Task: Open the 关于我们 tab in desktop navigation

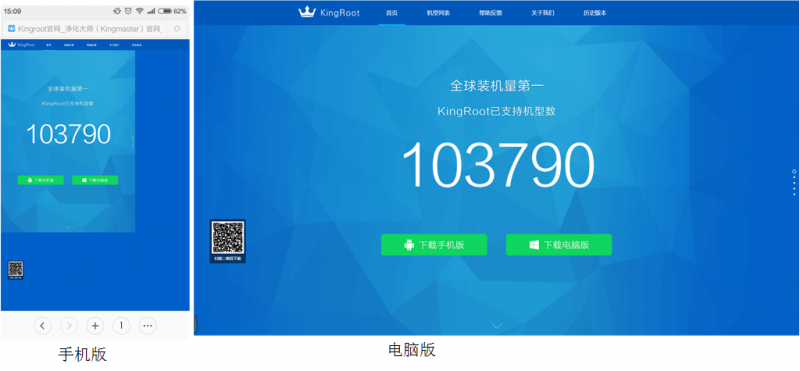Action: pyautogui.click(x=542, y=13)
